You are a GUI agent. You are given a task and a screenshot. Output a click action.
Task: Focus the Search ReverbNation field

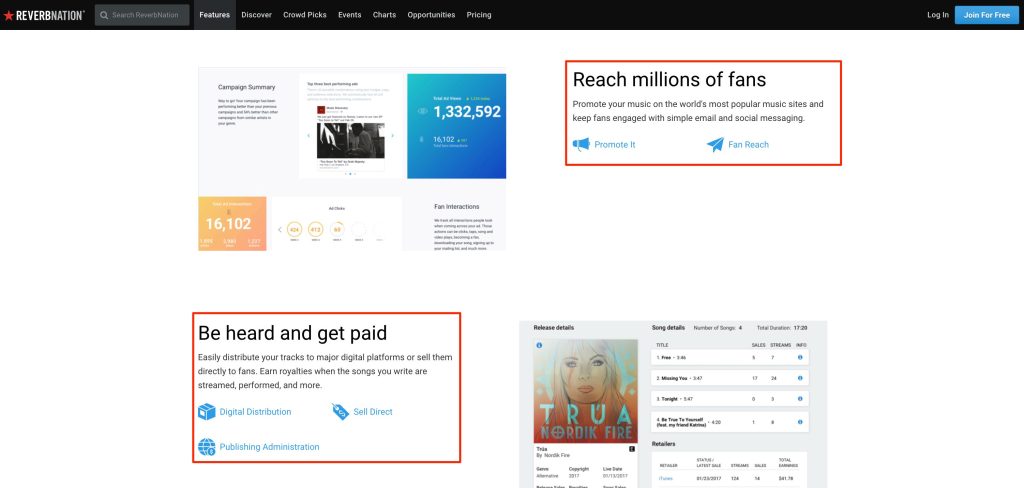pyautogui.click(x=142, y=15)
